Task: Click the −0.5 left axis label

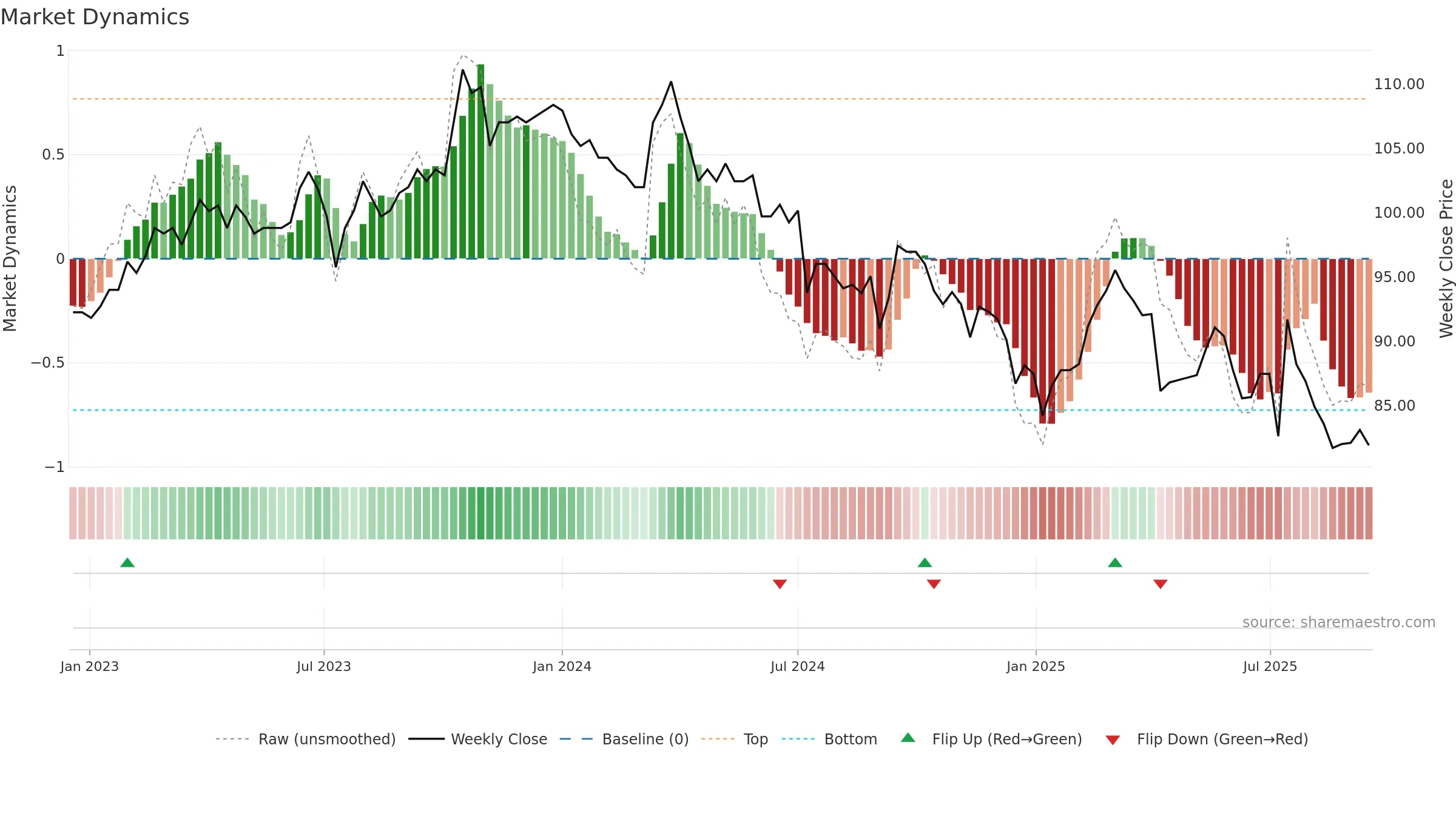Action: pos(48,363)
